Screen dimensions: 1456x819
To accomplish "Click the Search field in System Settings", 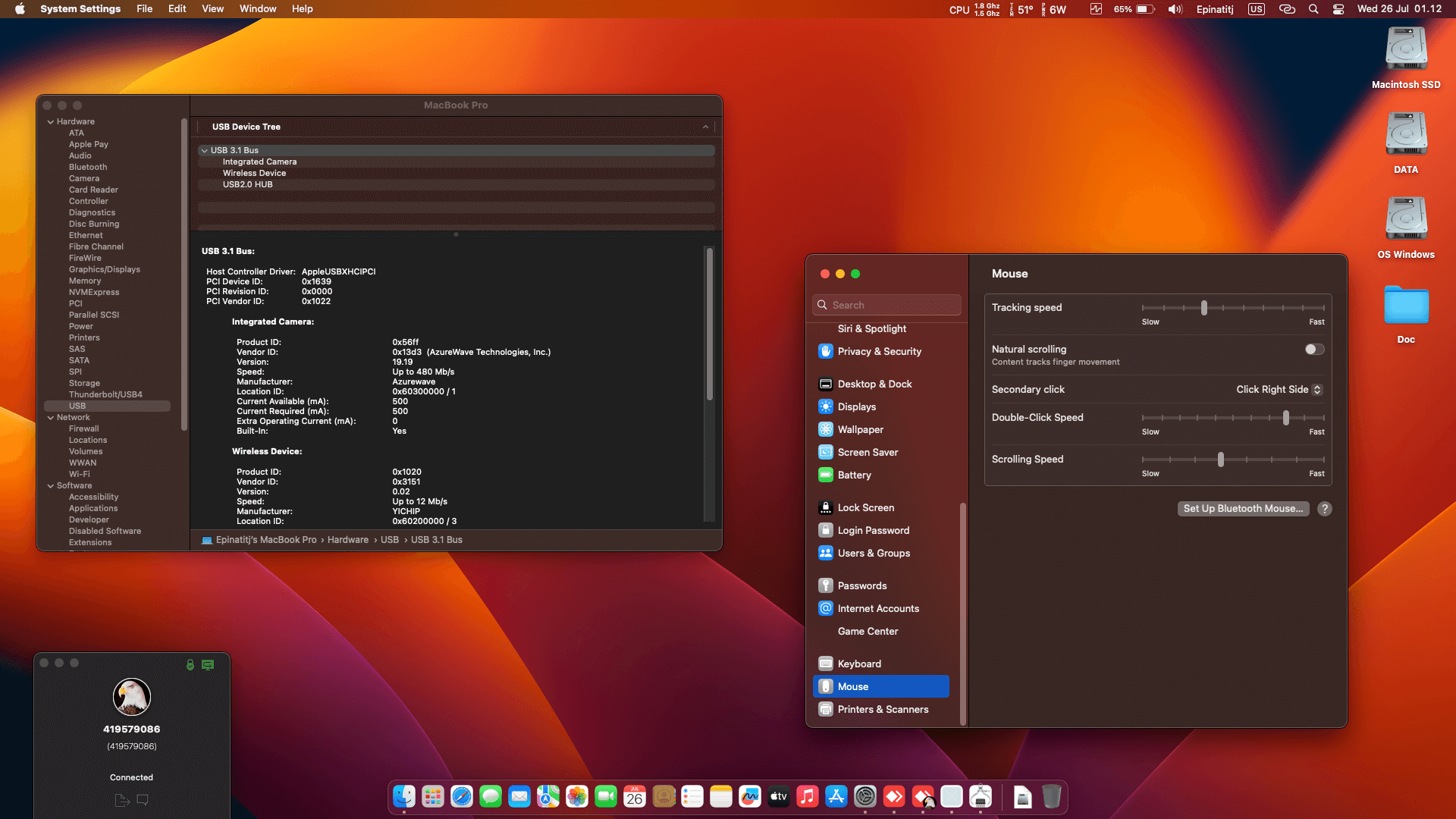I will [x=886, y=304].
